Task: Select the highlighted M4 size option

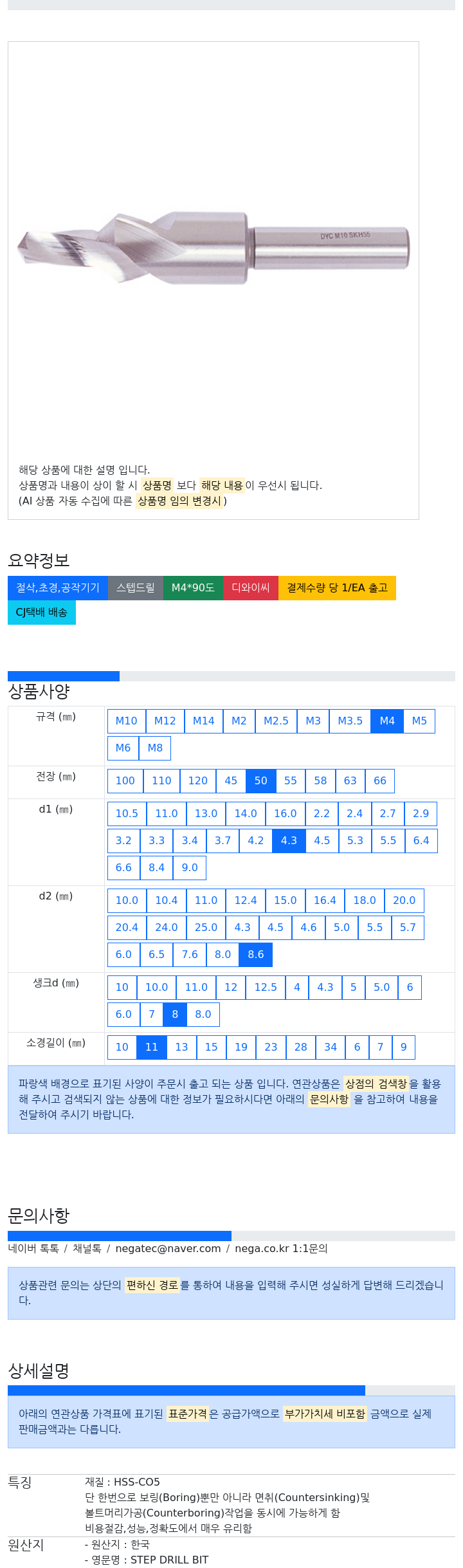Action: coord(387,721)
